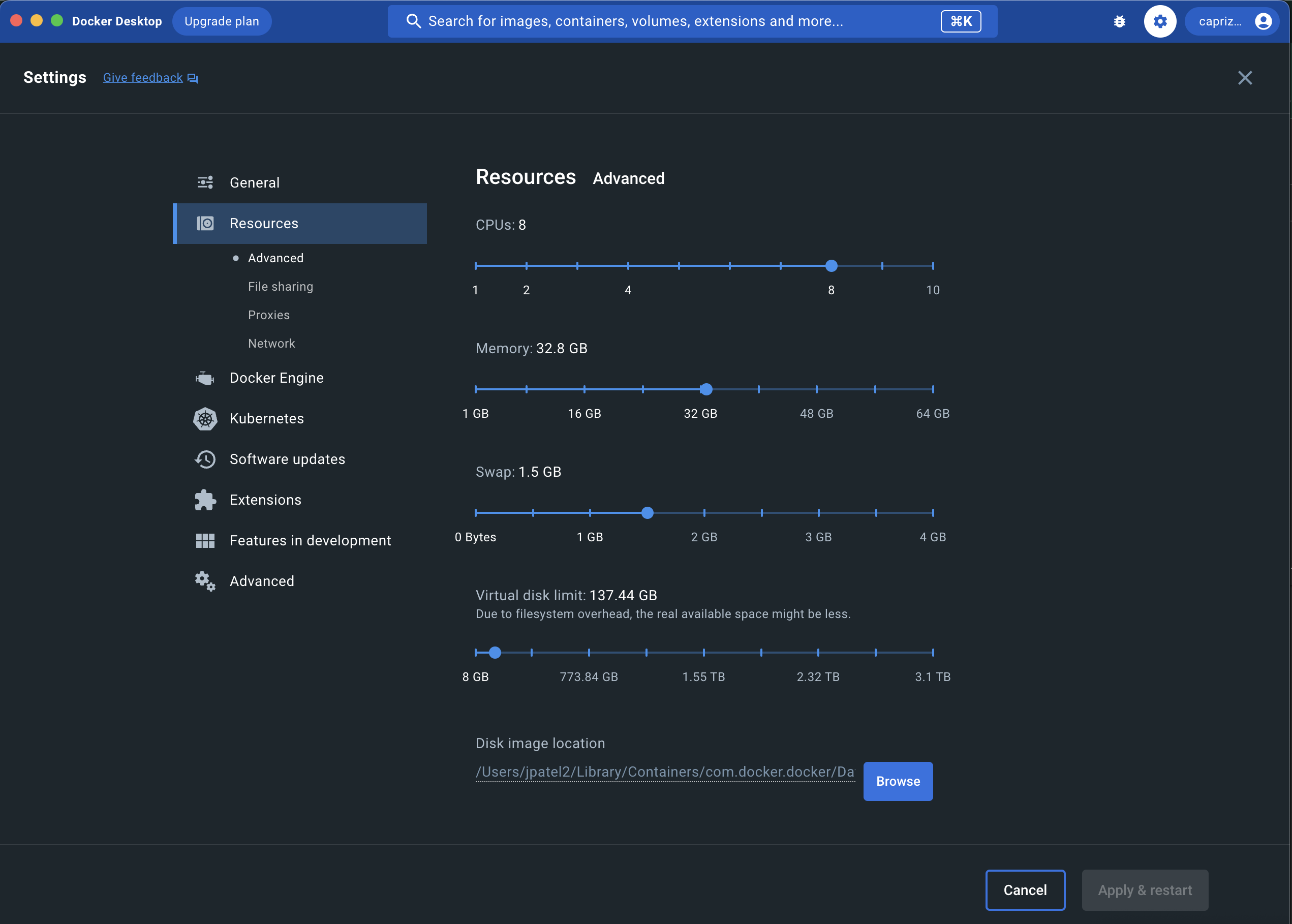Click the Extensions puzzle piece icon
The height and width of the screenshot is (924, 1292).
coord(205,500)
